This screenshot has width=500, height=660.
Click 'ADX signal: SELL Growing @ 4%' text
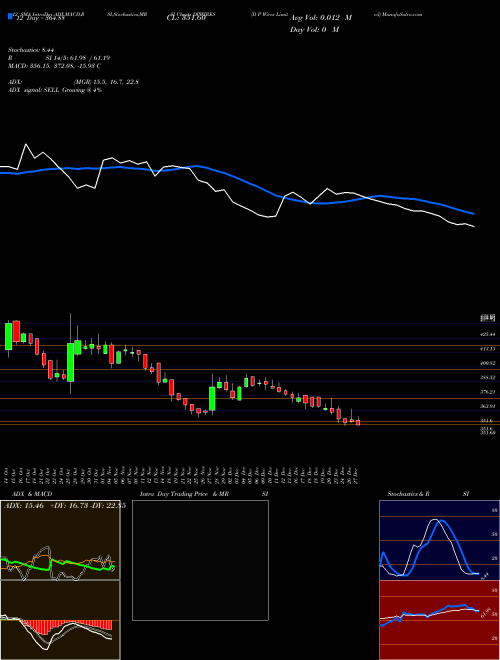tap(55, 90)
